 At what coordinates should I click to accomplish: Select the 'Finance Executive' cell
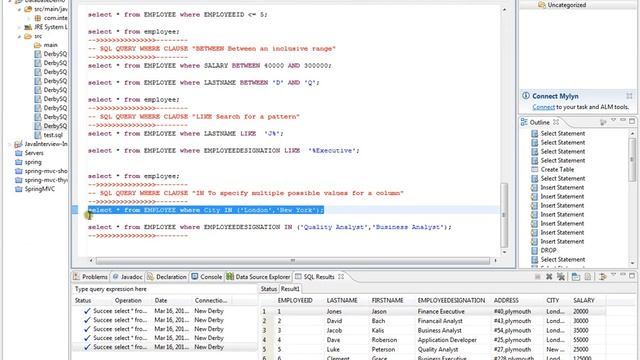[x=441, y=311]
